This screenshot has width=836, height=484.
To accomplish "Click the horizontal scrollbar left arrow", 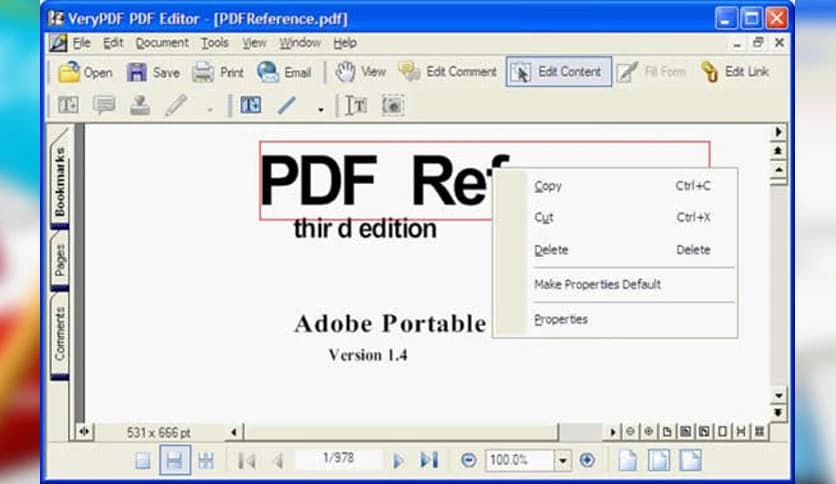I will 234,432.
